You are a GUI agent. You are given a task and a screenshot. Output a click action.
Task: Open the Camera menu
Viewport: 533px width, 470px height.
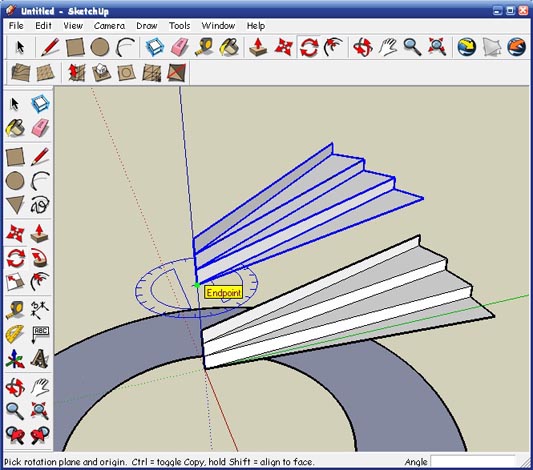click(109, 26)
